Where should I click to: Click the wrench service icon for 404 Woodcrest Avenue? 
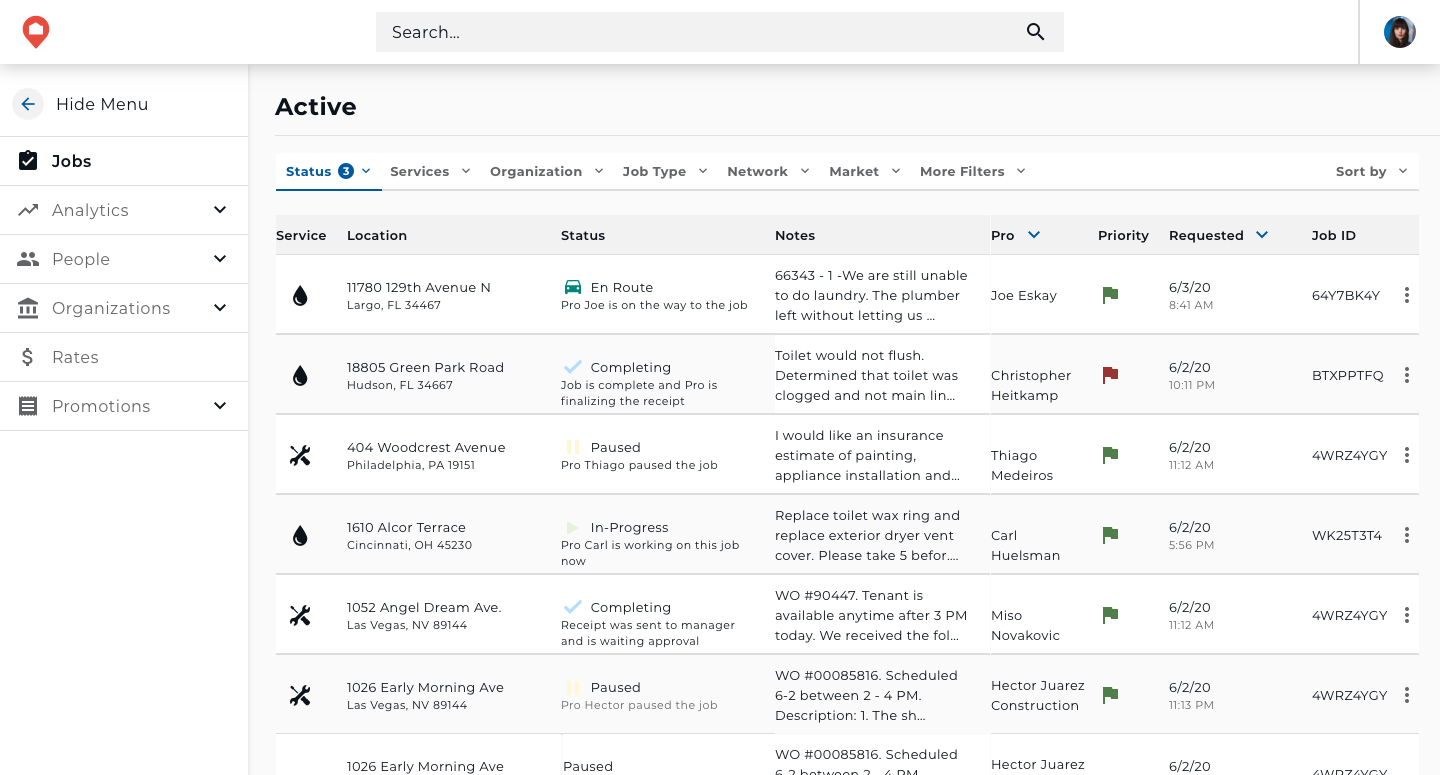tap(300, 455)
